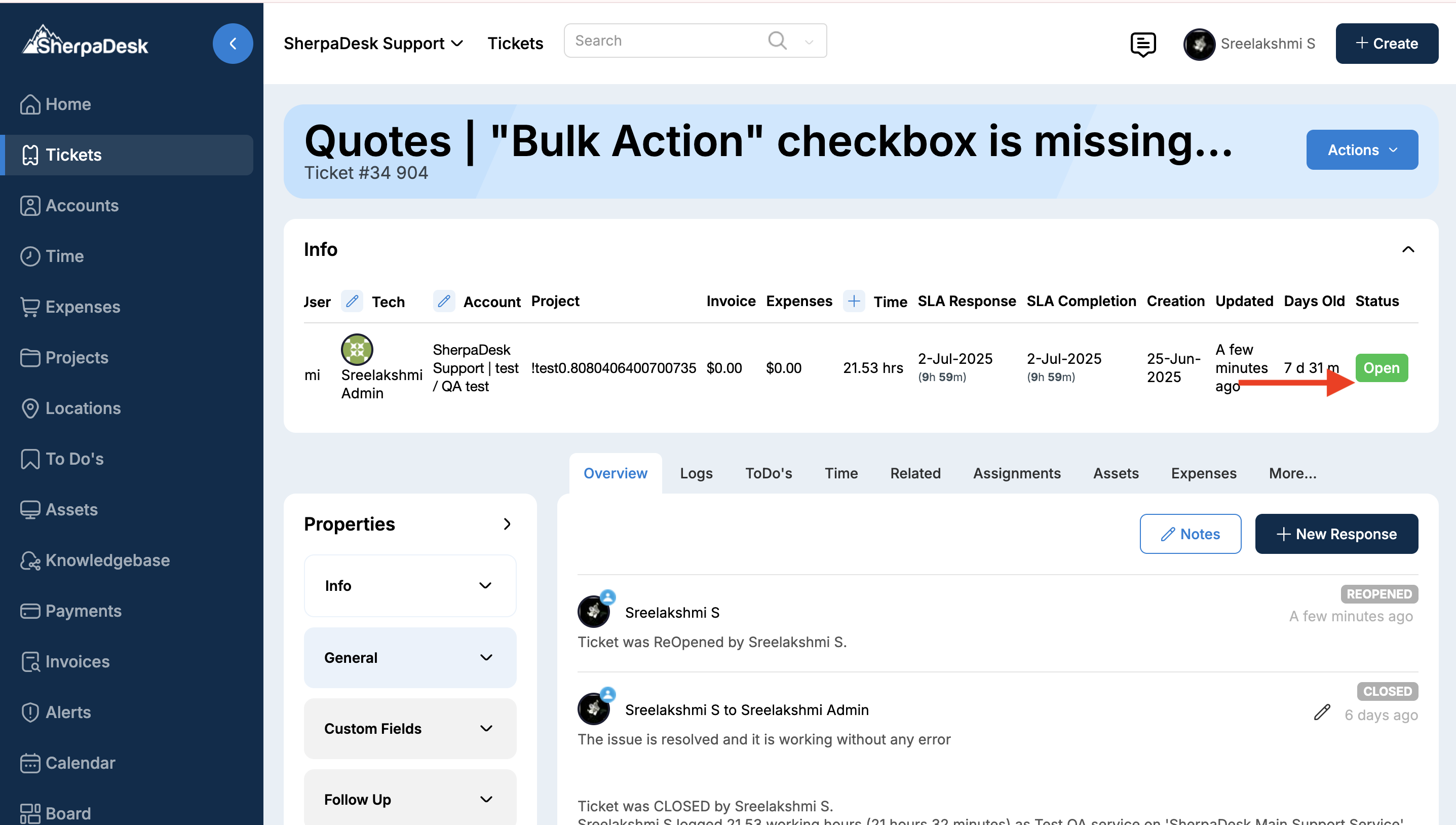The width and height of the screenshot is (1456, 825).
Task: Edit the closed response with the pencil icon
Action: point(1321,711)
